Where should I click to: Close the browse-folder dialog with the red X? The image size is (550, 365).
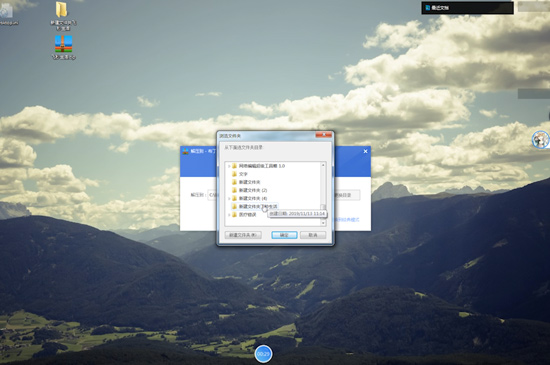click(324, 135)
